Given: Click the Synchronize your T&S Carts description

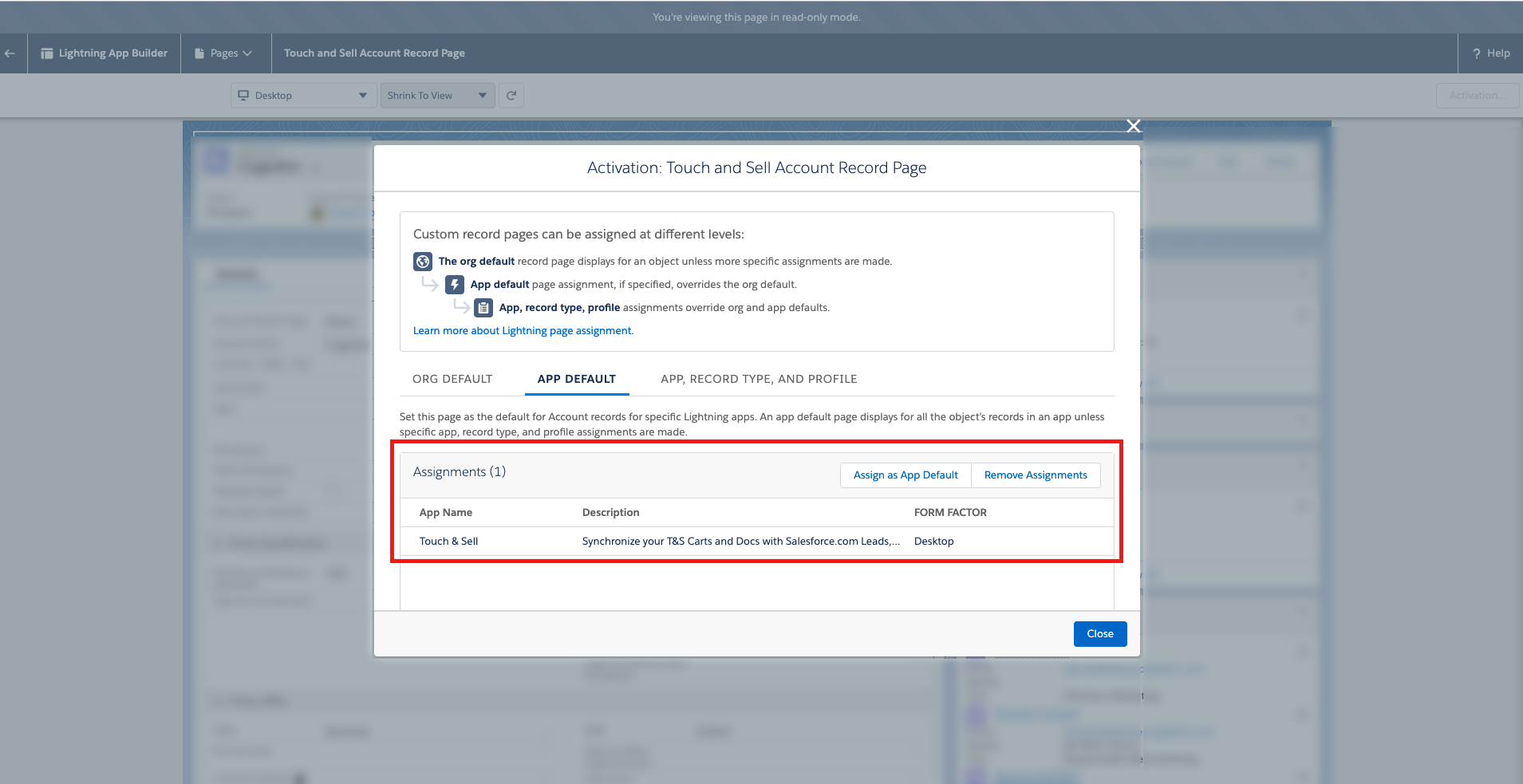Looking at the screenshot, I should [x=741, y=542].
